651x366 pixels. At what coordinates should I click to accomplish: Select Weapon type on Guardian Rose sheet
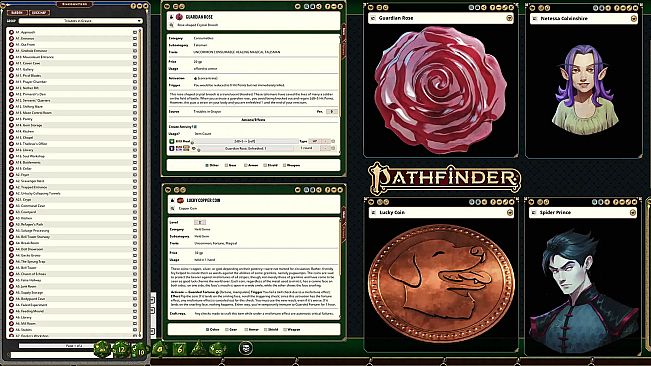click(x=284, y=165)
